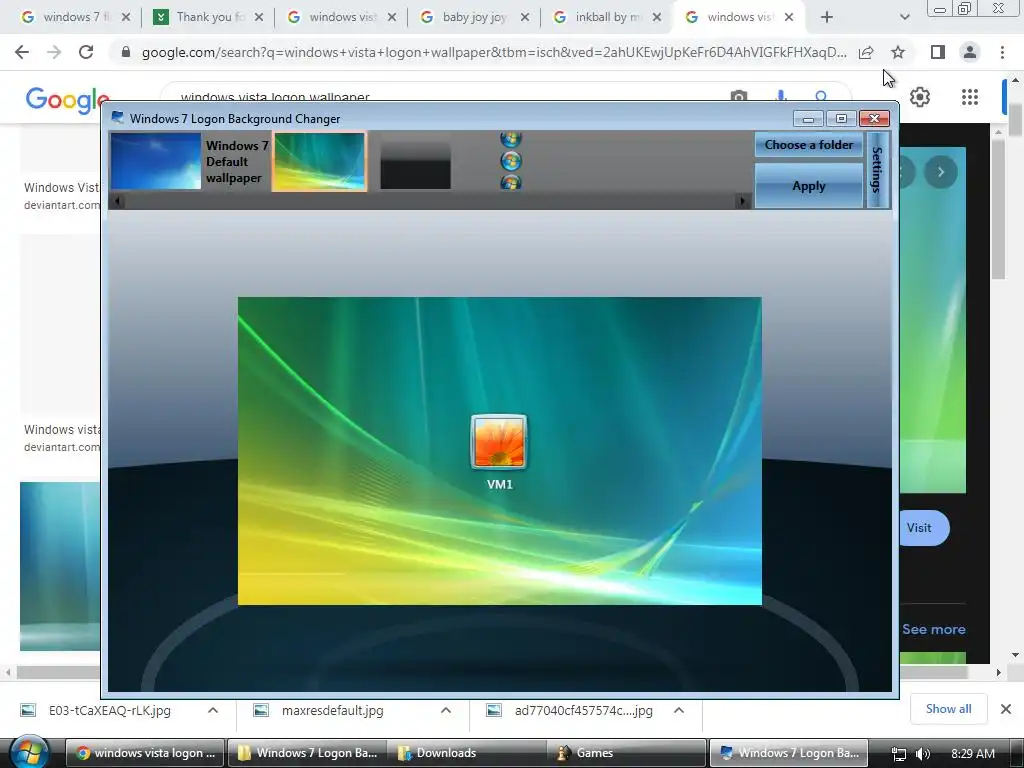Viewport: 1024px width, 768px height.
Task: Open Google quick settings gear
Action: pos(920,97)
